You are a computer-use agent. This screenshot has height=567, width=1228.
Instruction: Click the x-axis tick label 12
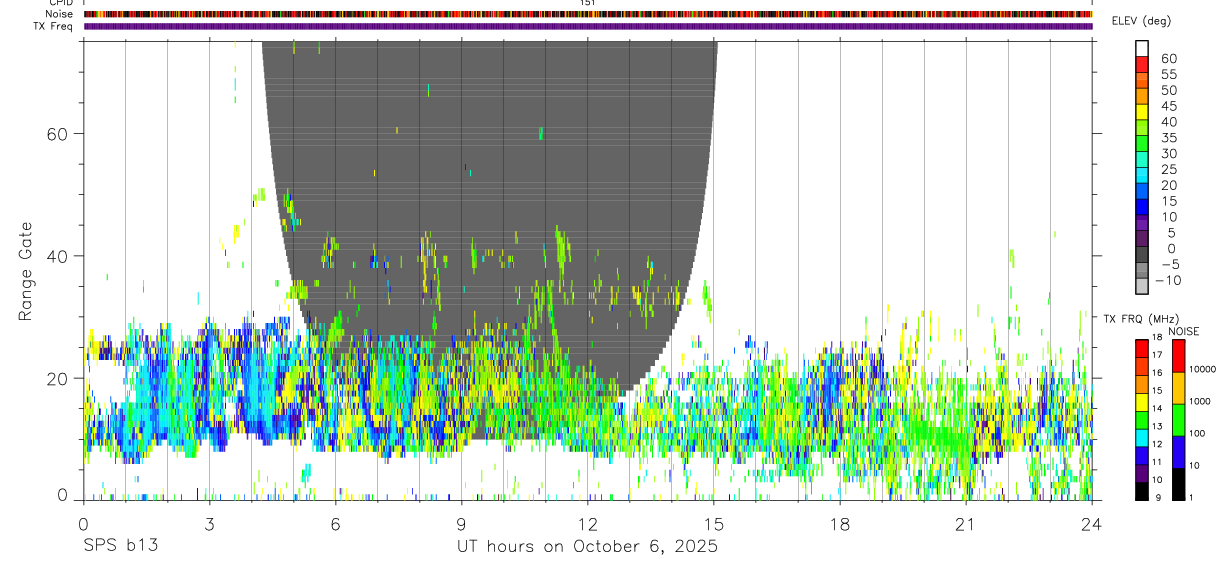point(588,523)
